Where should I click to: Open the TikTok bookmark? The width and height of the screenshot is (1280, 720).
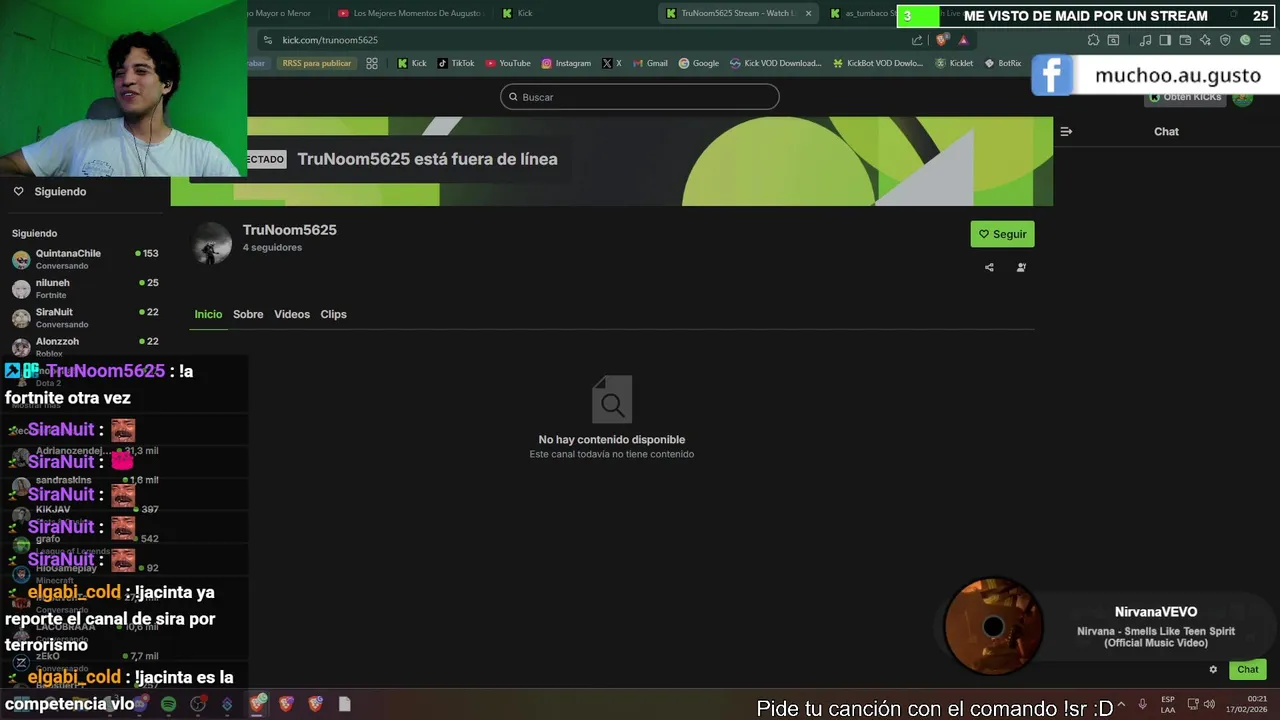point(456,63)
